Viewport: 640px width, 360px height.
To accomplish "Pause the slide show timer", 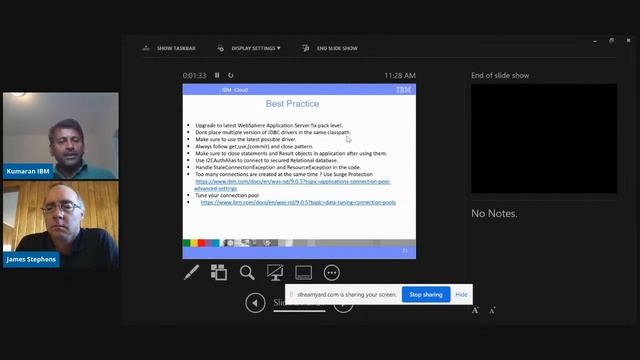I will pyautogui.click(x=217, y=75).
